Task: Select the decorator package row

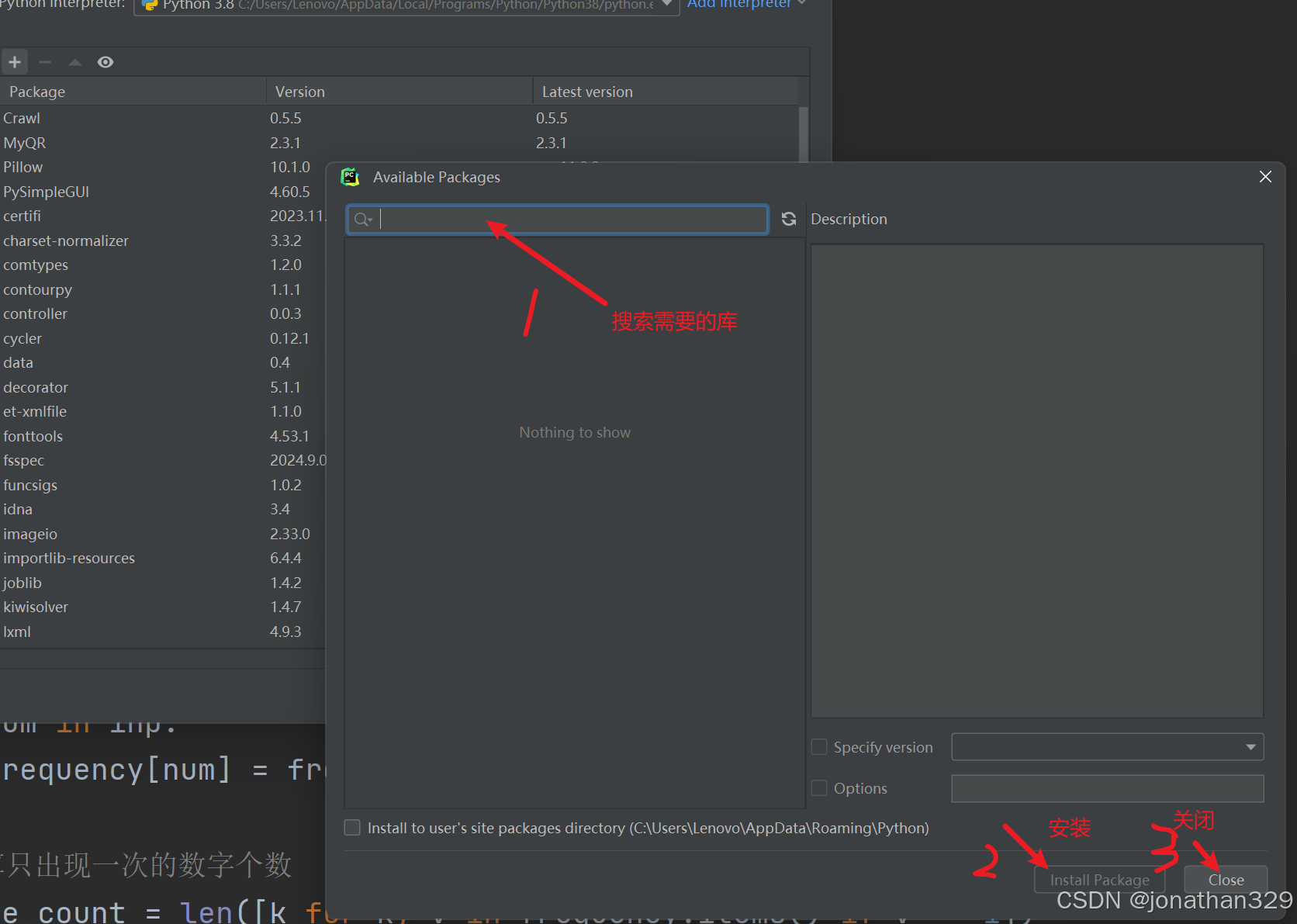Action: pos(163,387)
